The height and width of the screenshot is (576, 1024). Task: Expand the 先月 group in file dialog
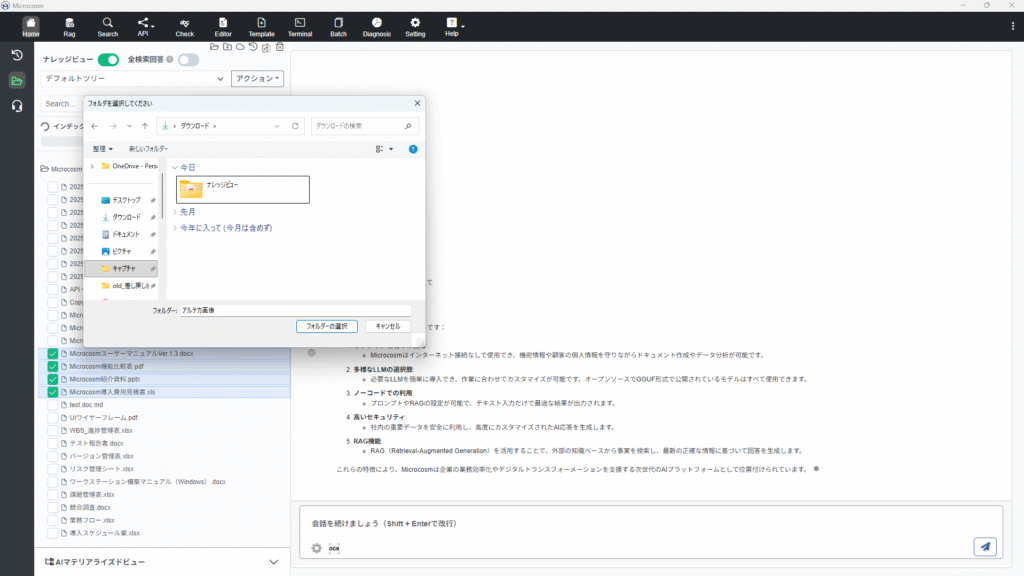click(x=177, y=212)
